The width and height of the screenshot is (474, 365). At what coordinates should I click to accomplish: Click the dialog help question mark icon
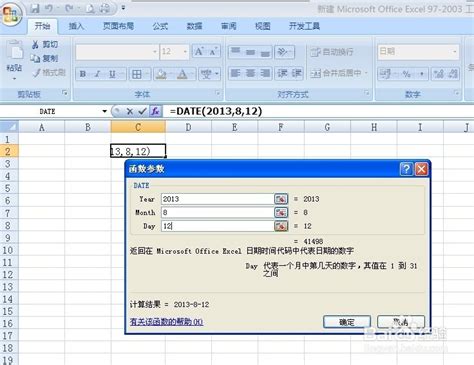point(406,169)
